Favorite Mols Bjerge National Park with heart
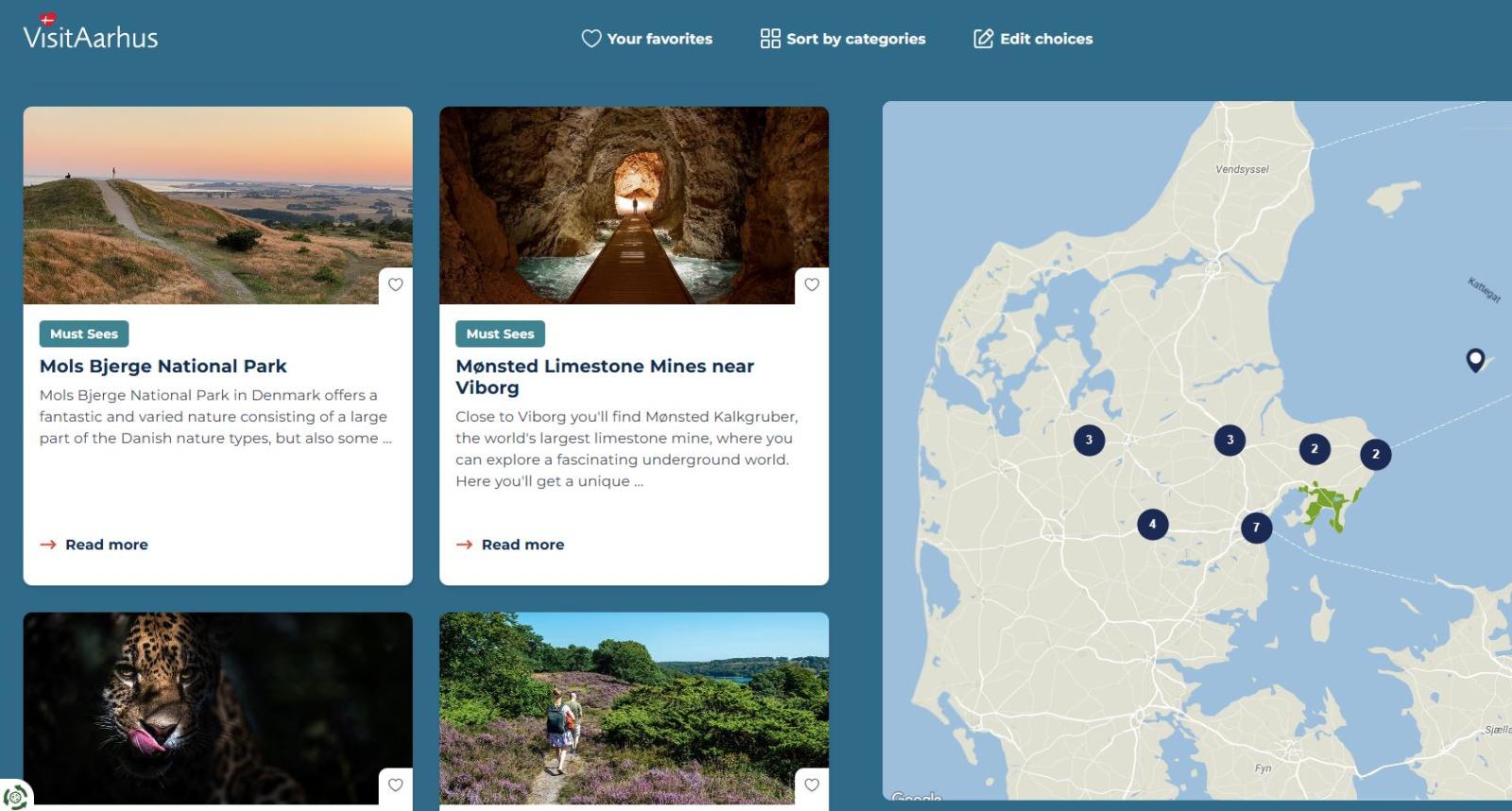Image resolution: width=1512 pixels, height=811 pixels. click(x=396, y=285)
